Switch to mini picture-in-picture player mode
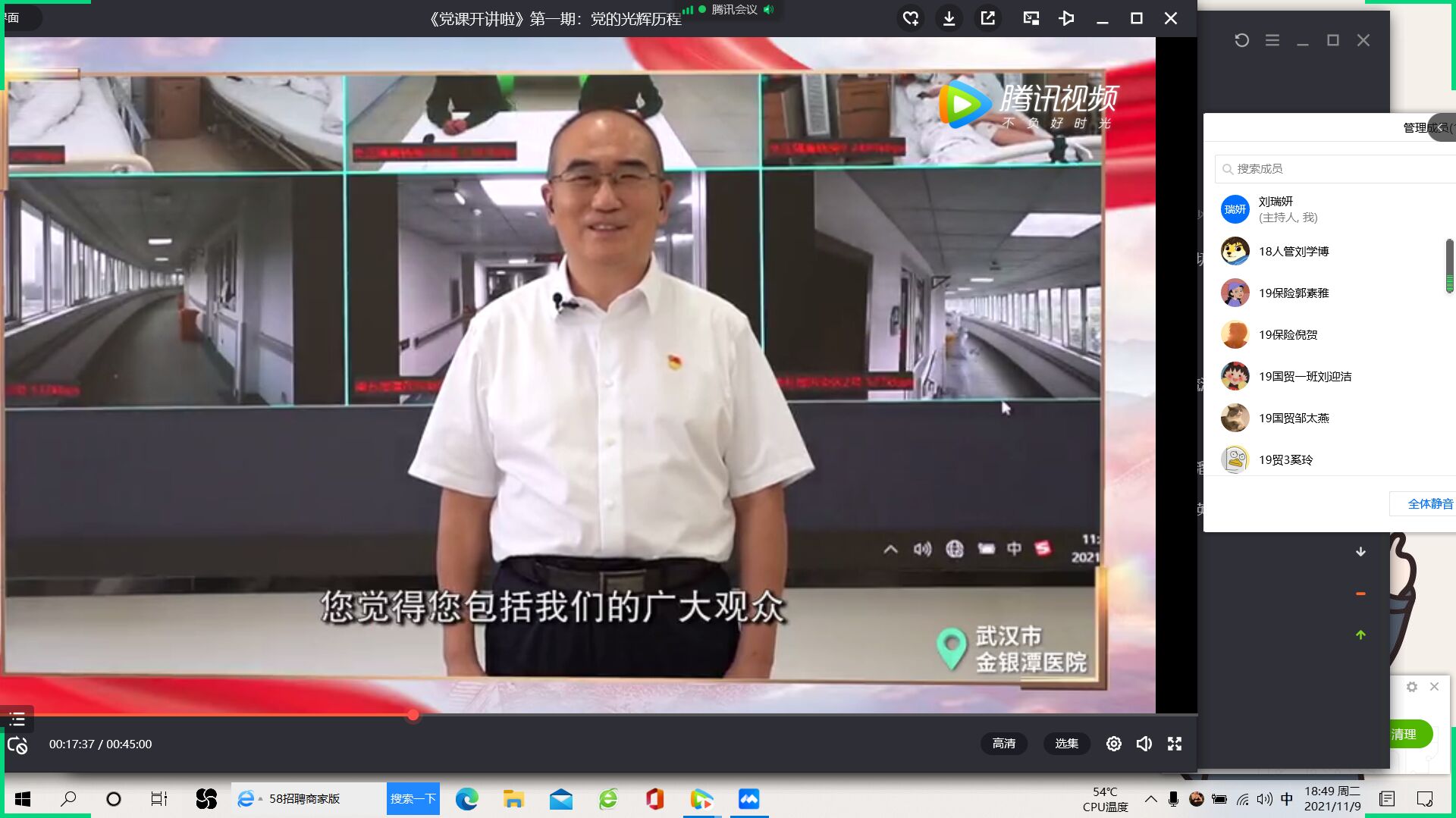 tap(1031, 18)
